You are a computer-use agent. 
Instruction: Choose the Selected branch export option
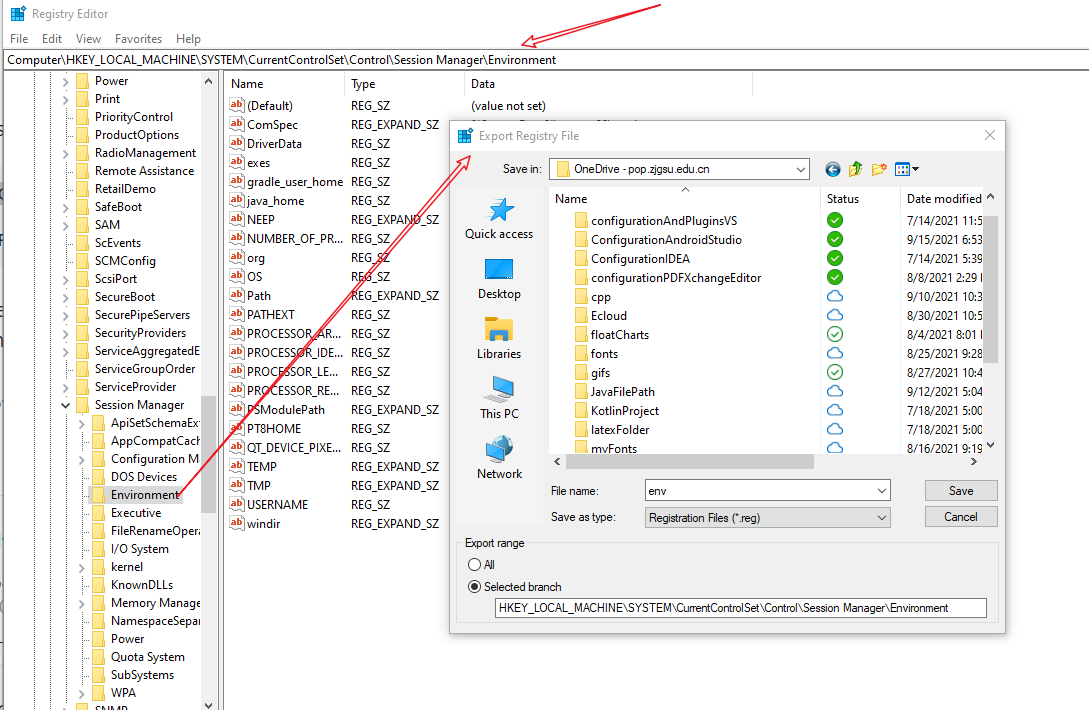click(x=474, y=587)
